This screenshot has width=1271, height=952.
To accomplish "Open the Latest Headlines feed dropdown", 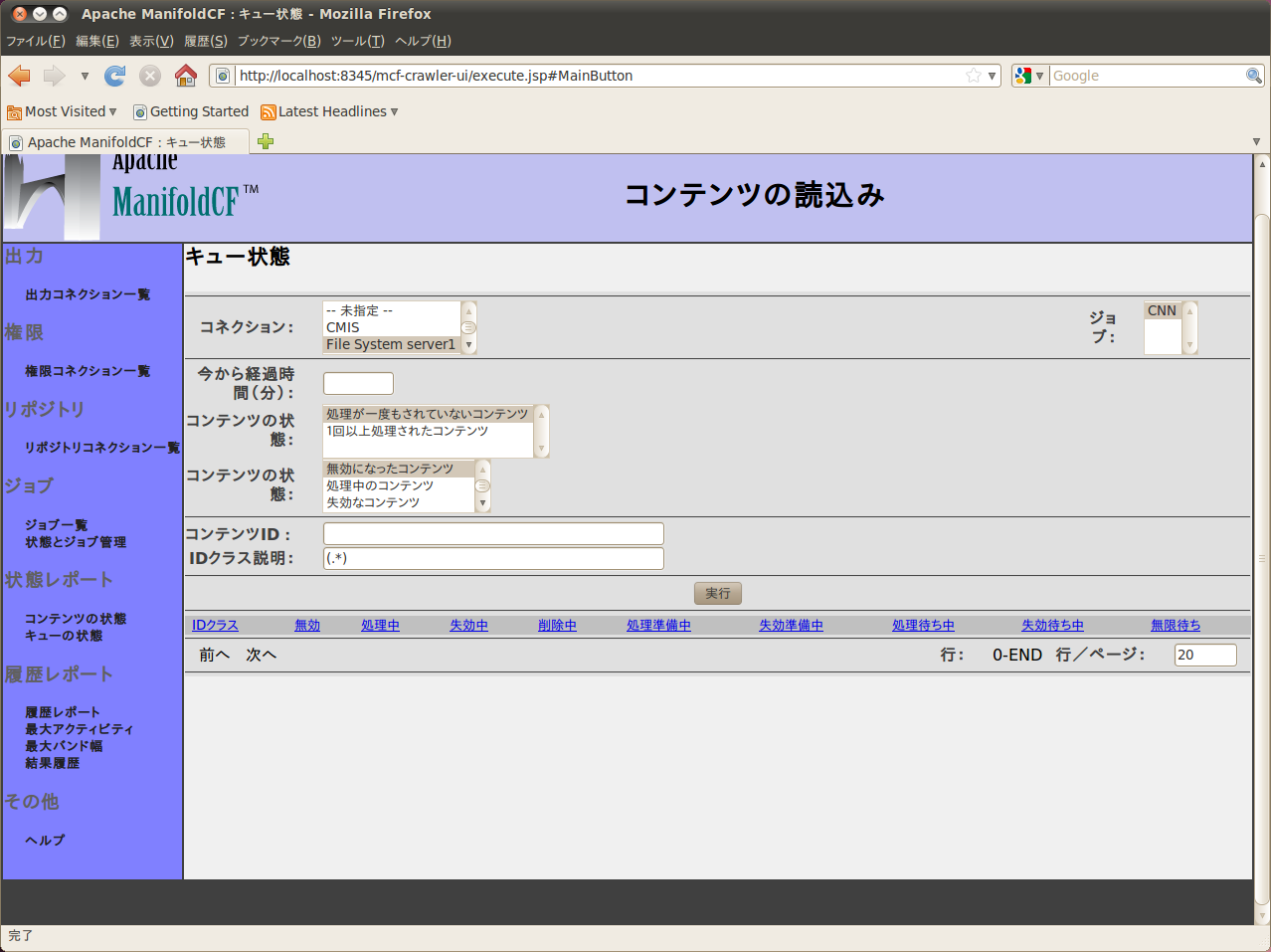I will click(x=329, y=111).
